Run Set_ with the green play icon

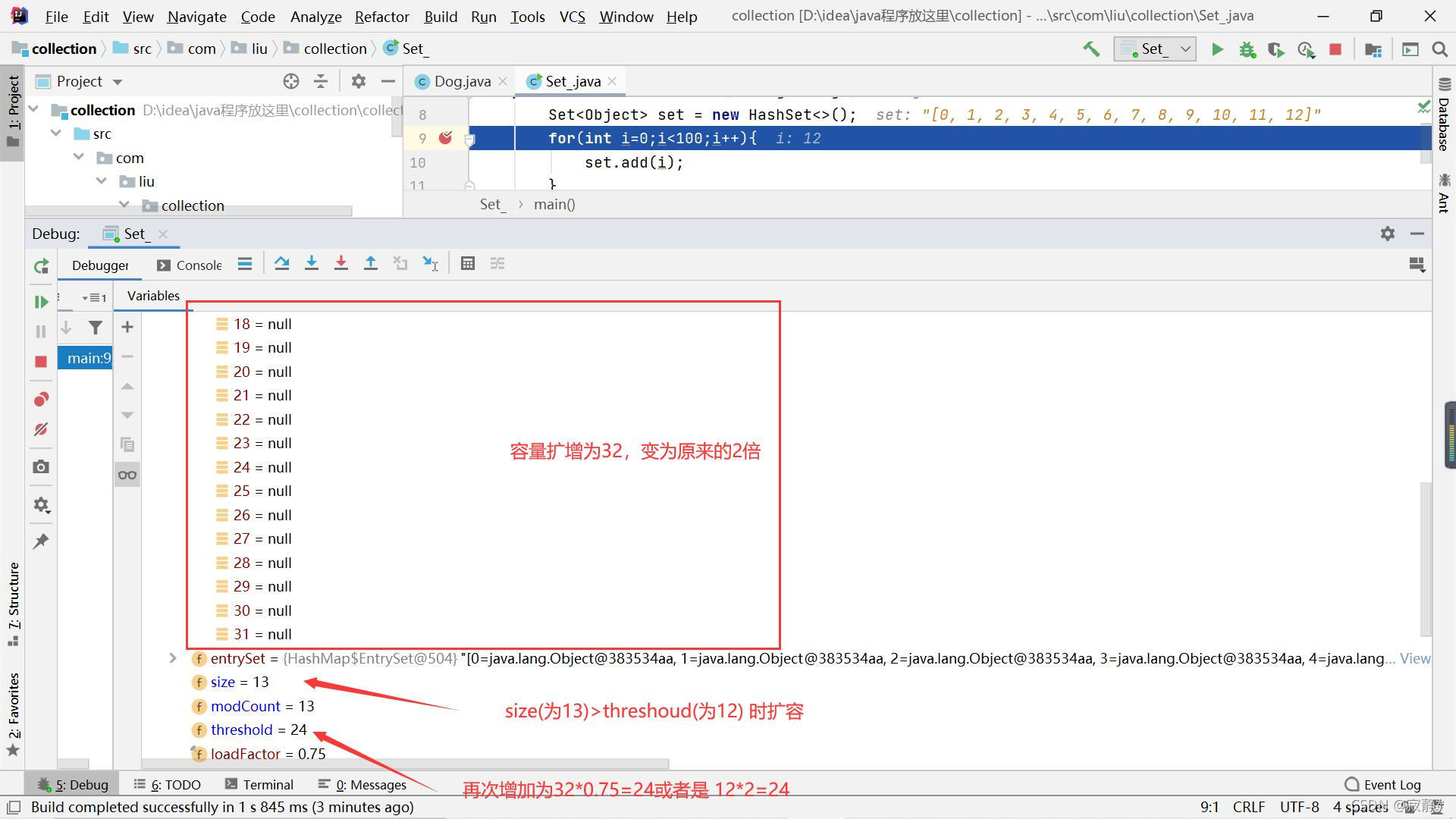(1217, 49)
